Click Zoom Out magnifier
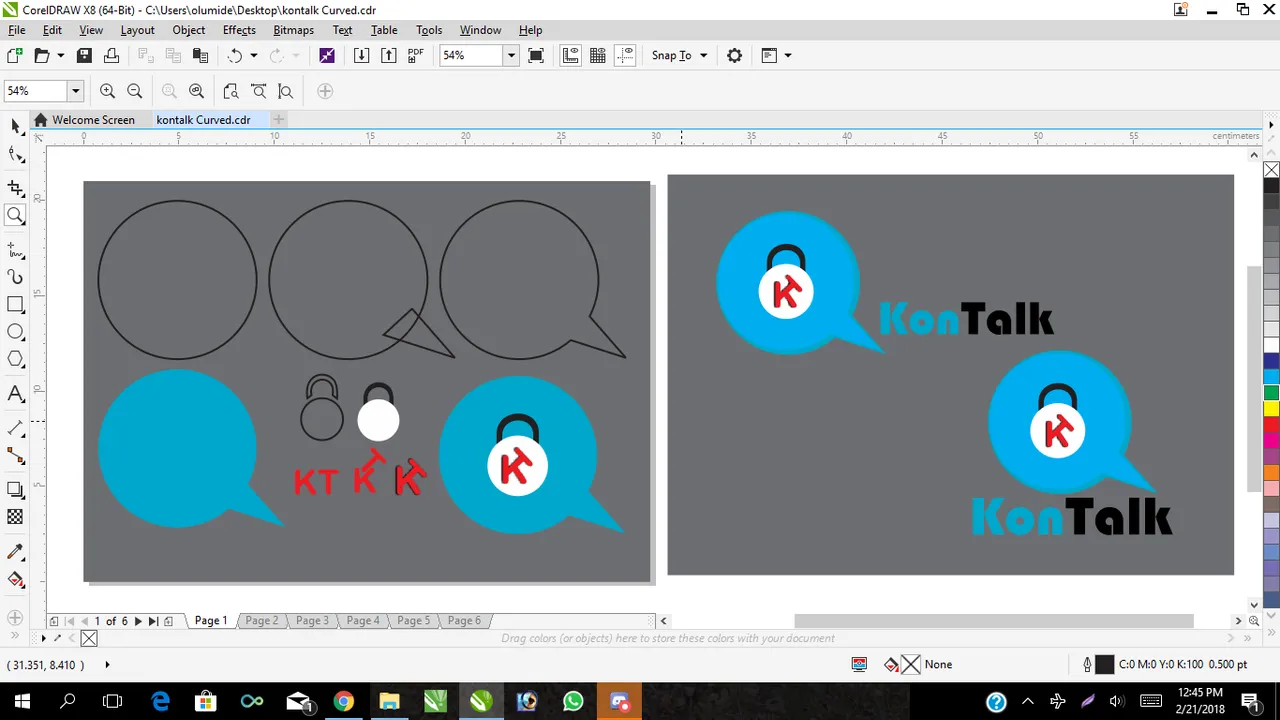Viewport: 1280px width, 720px height. pos(135,91)
